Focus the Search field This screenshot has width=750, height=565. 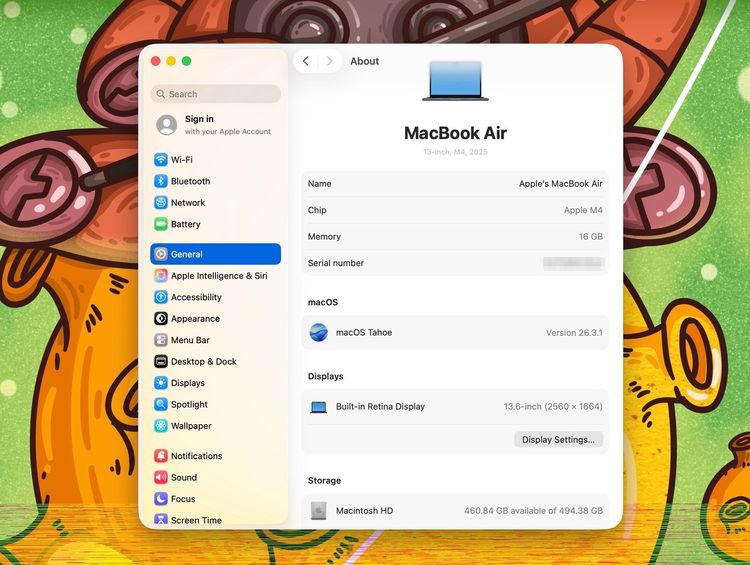[x=216, y=94]
